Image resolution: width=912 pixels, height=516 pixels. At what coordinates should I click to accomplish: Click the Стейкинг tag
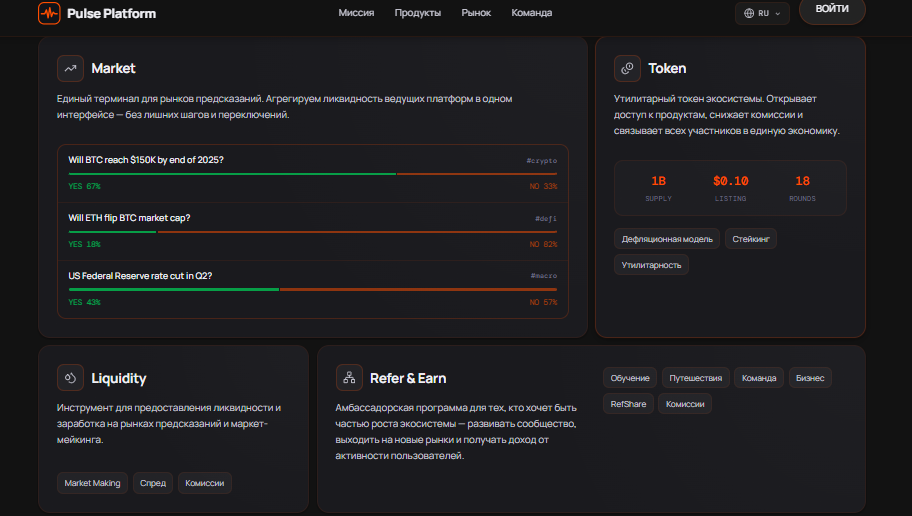pos(751,239)
